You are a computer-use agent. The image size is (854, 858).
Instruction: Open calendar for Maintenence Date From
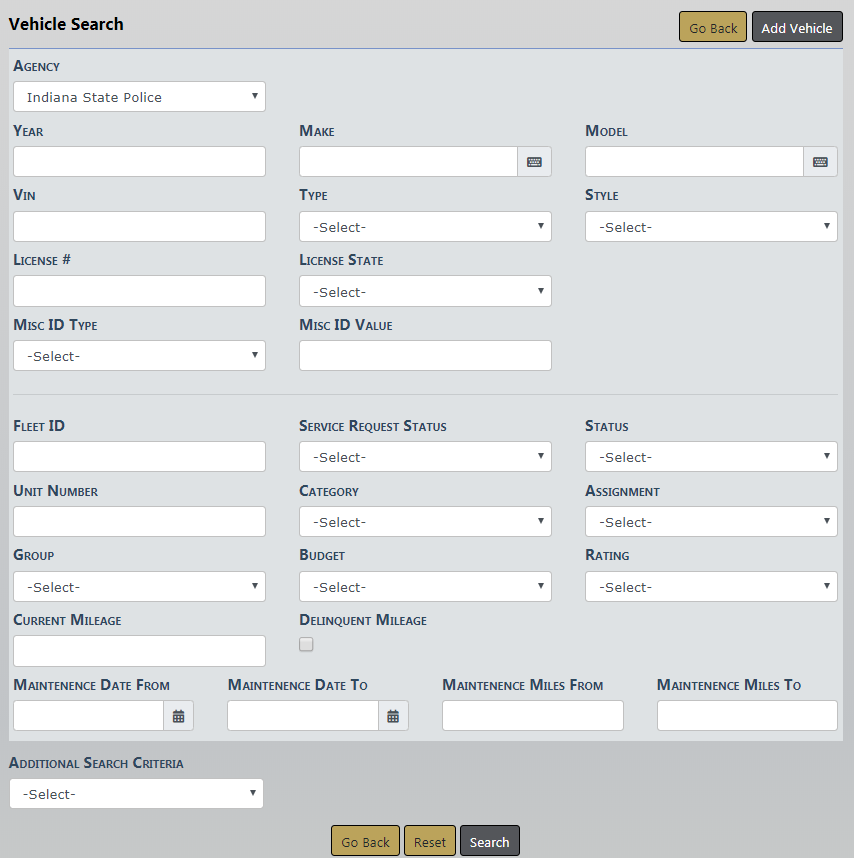(178, 716)
